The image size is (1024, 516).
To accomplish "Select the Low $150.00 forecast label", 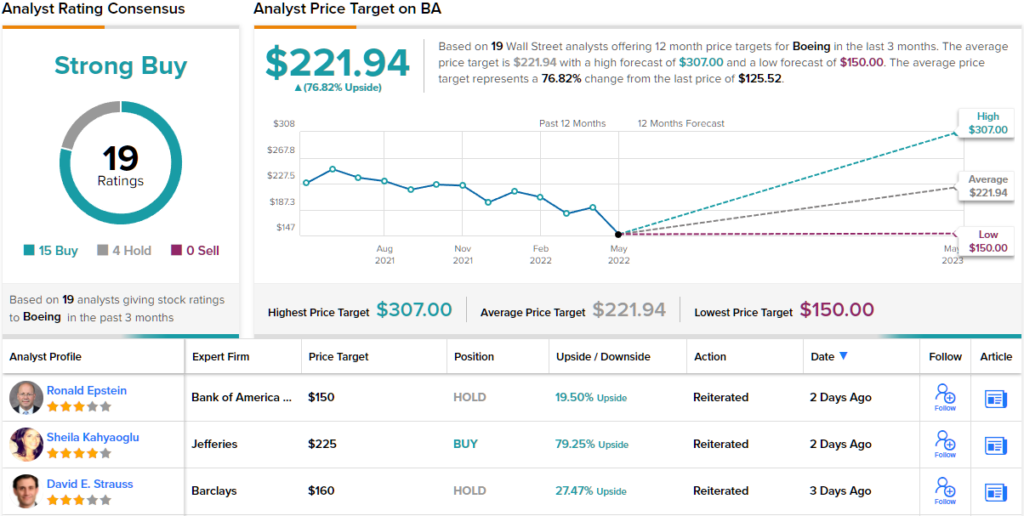I will (x=984, y=240).
